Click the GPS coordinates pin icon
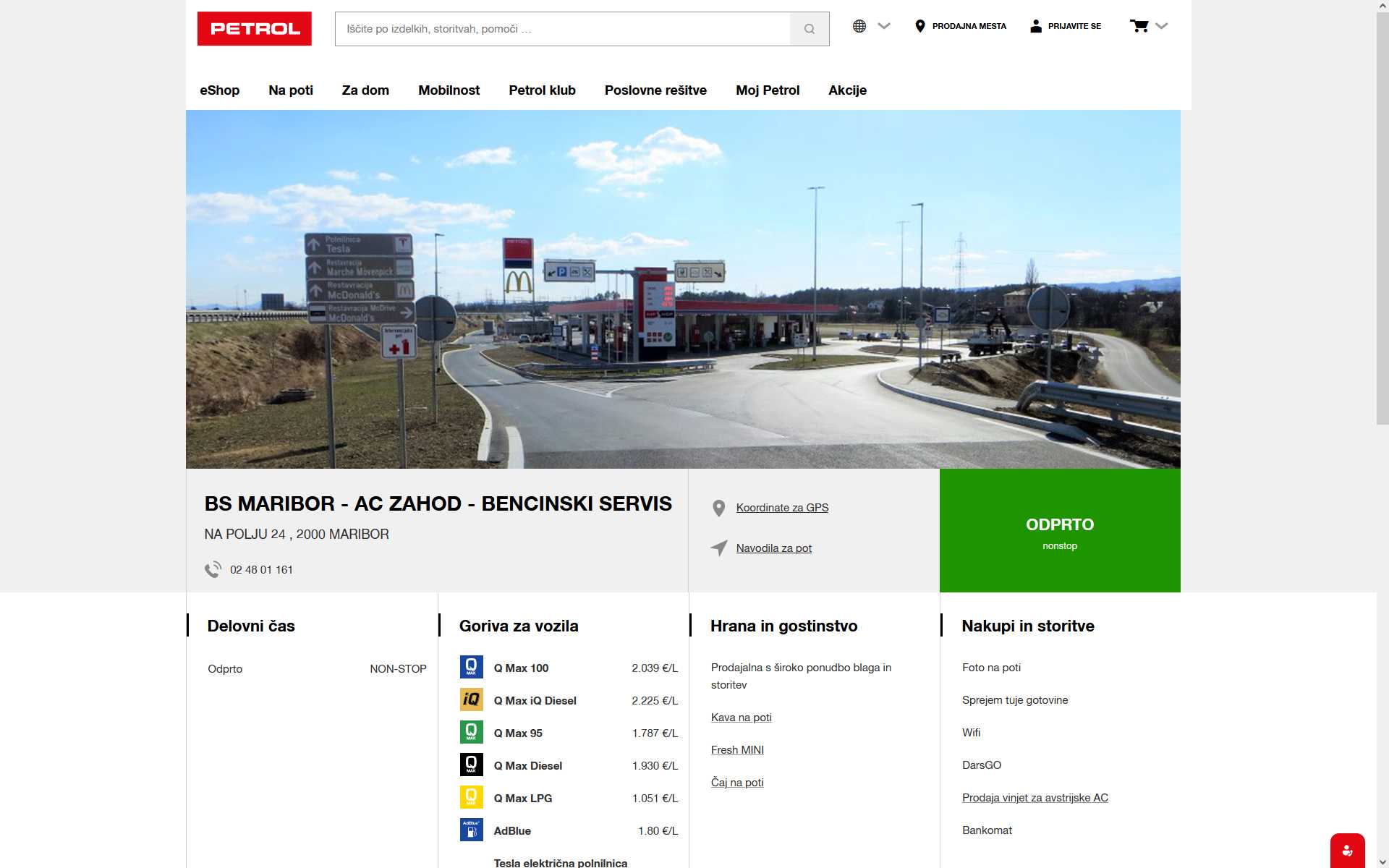 tap(718, 507)
